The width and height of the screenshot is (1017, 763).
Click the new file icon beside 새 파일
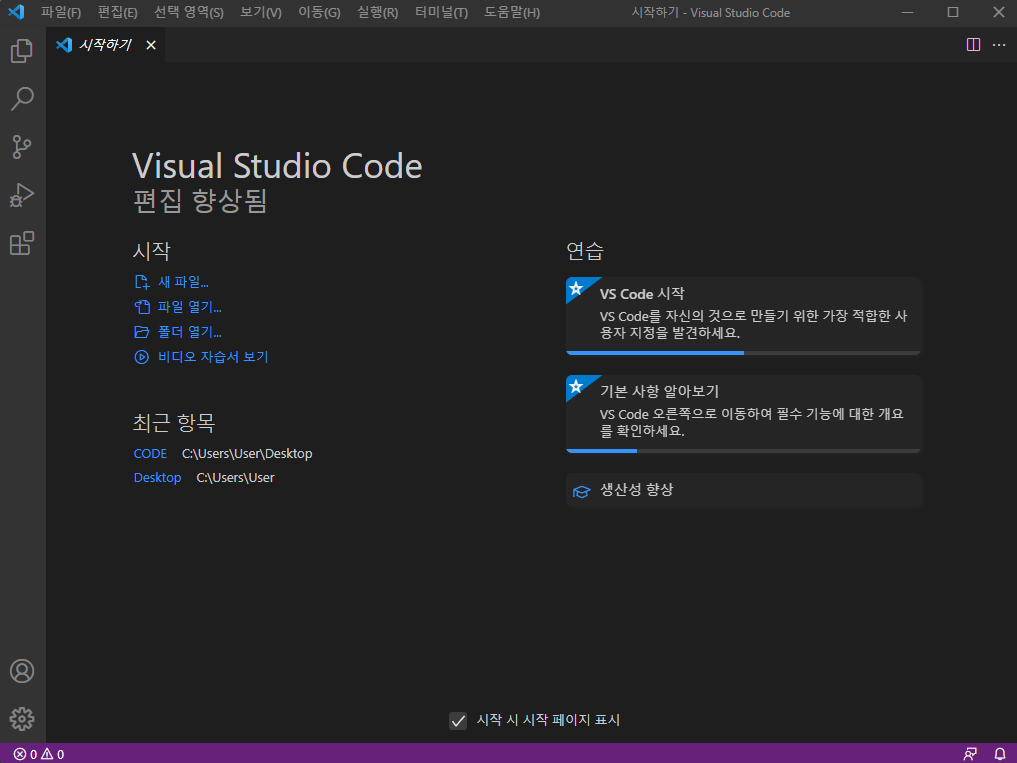tap(141, 282)
